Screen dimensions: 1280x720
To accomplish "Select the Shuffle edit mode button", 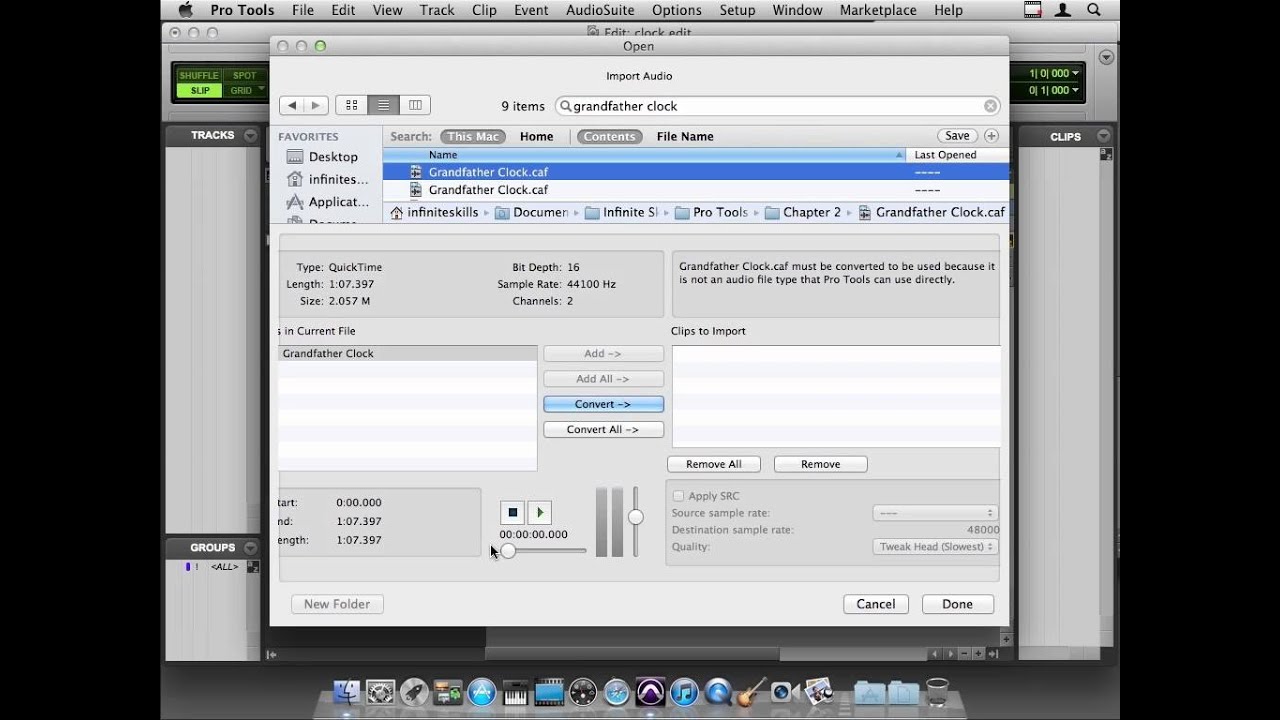I will (x=199, y=75).
